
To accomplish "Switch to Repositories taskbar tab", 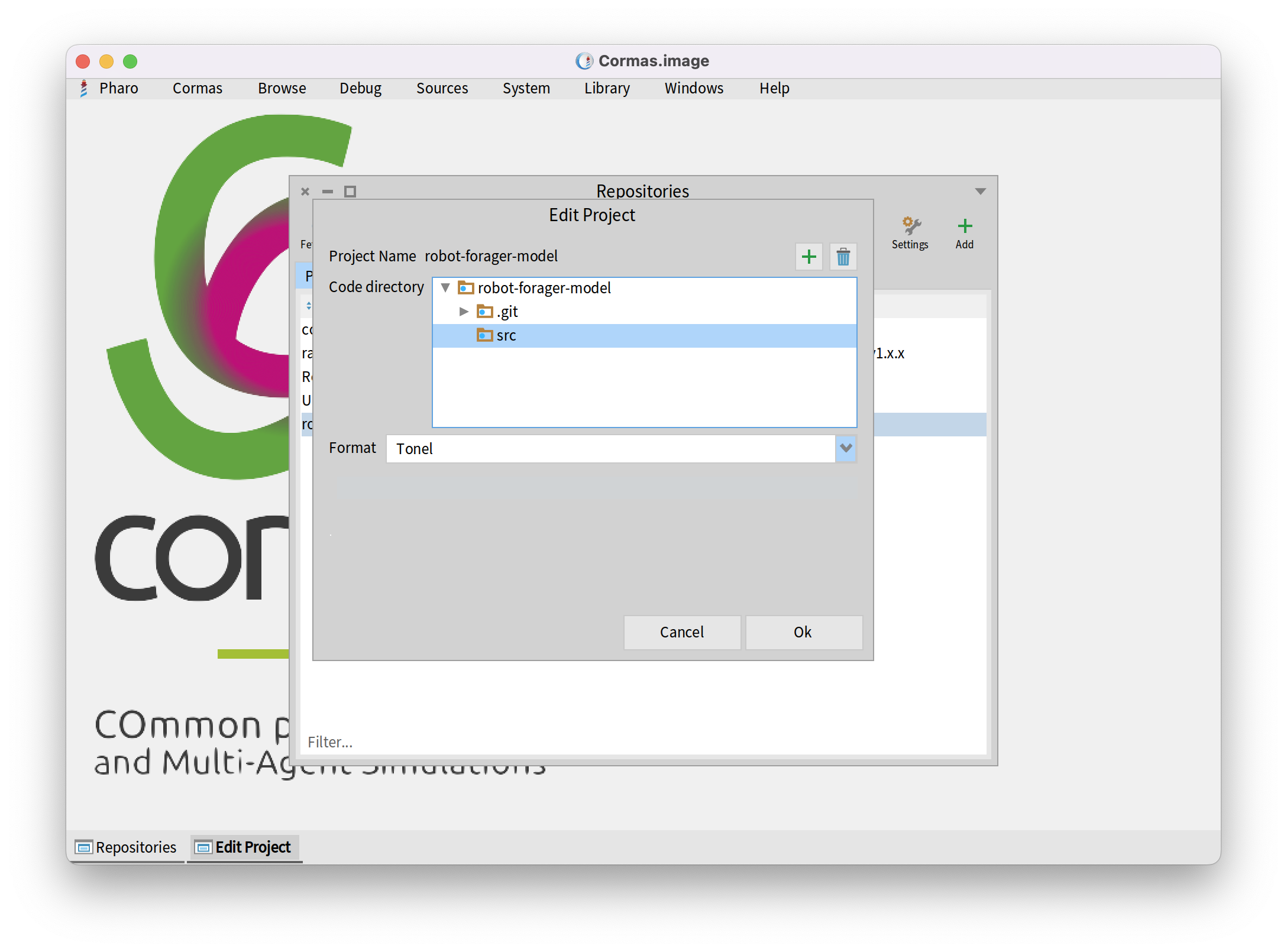I will coord(126,847).
